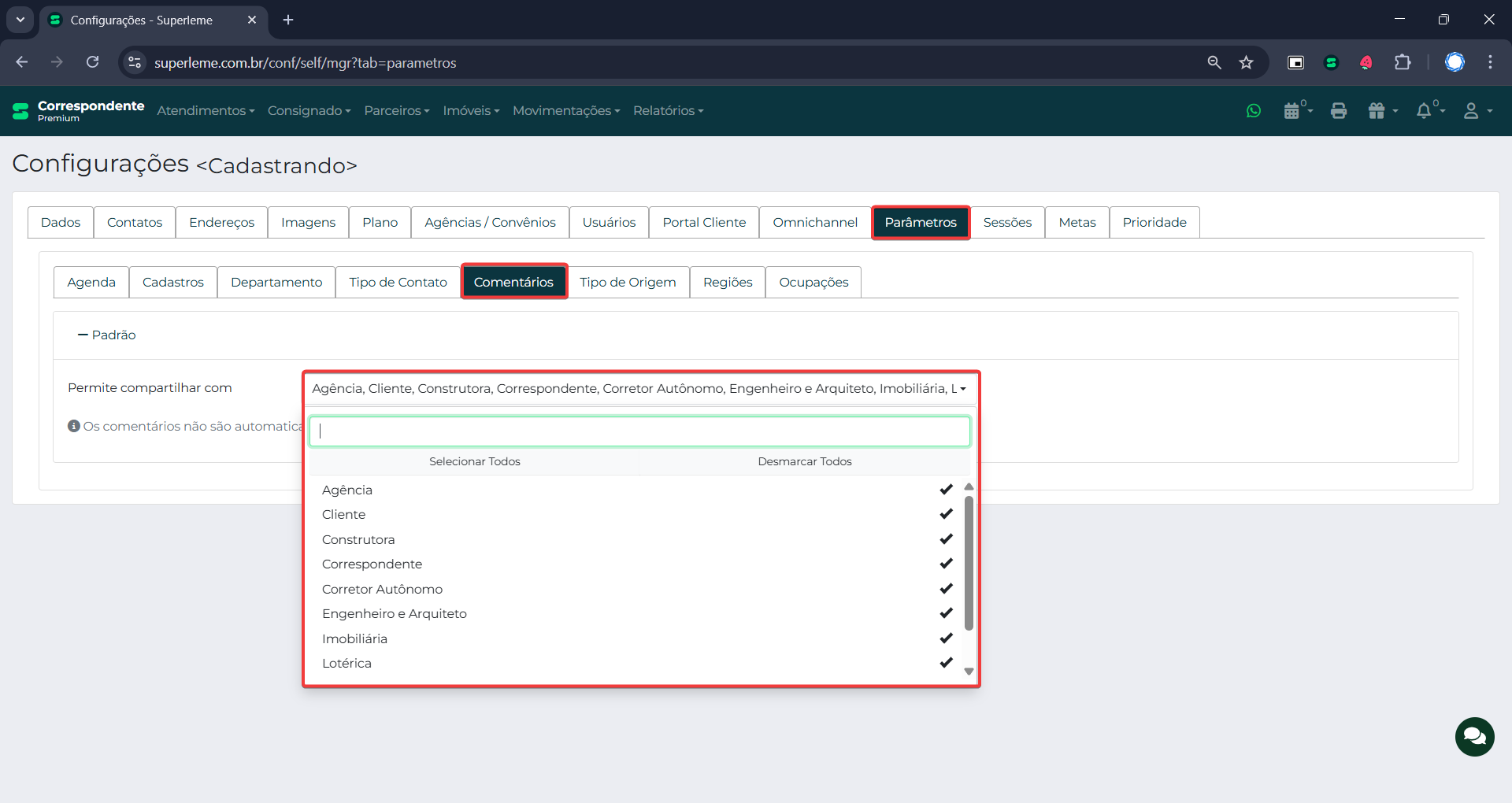Switch to the Usuários tab

click(609, 222)
